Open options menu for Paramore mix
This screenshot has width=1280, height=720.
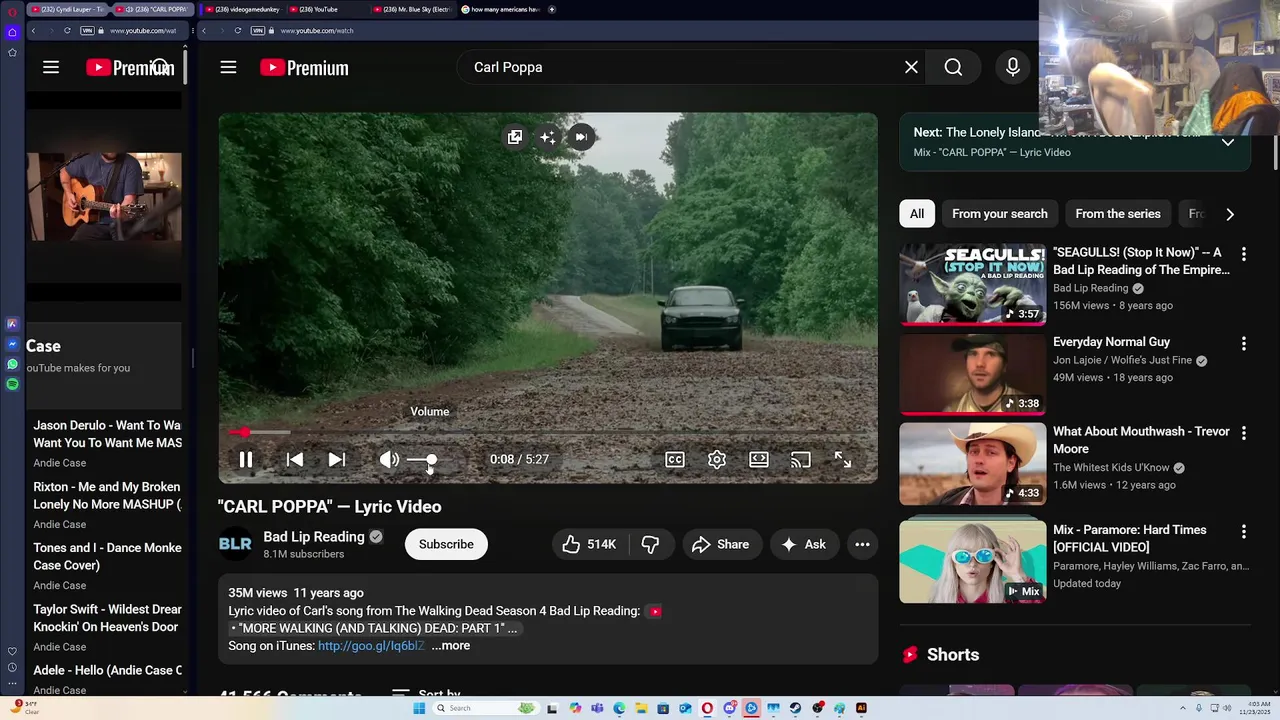click(x=1244, y=532)
